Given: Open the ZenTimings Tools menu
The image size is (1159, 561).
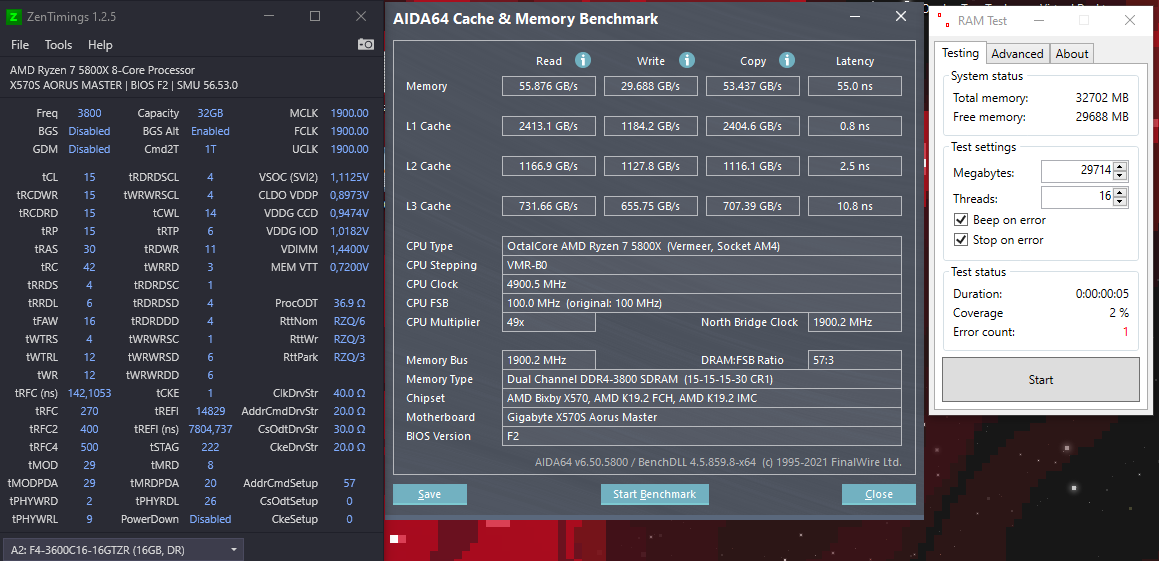Looking at the screenshot, I should pos(58,45).
